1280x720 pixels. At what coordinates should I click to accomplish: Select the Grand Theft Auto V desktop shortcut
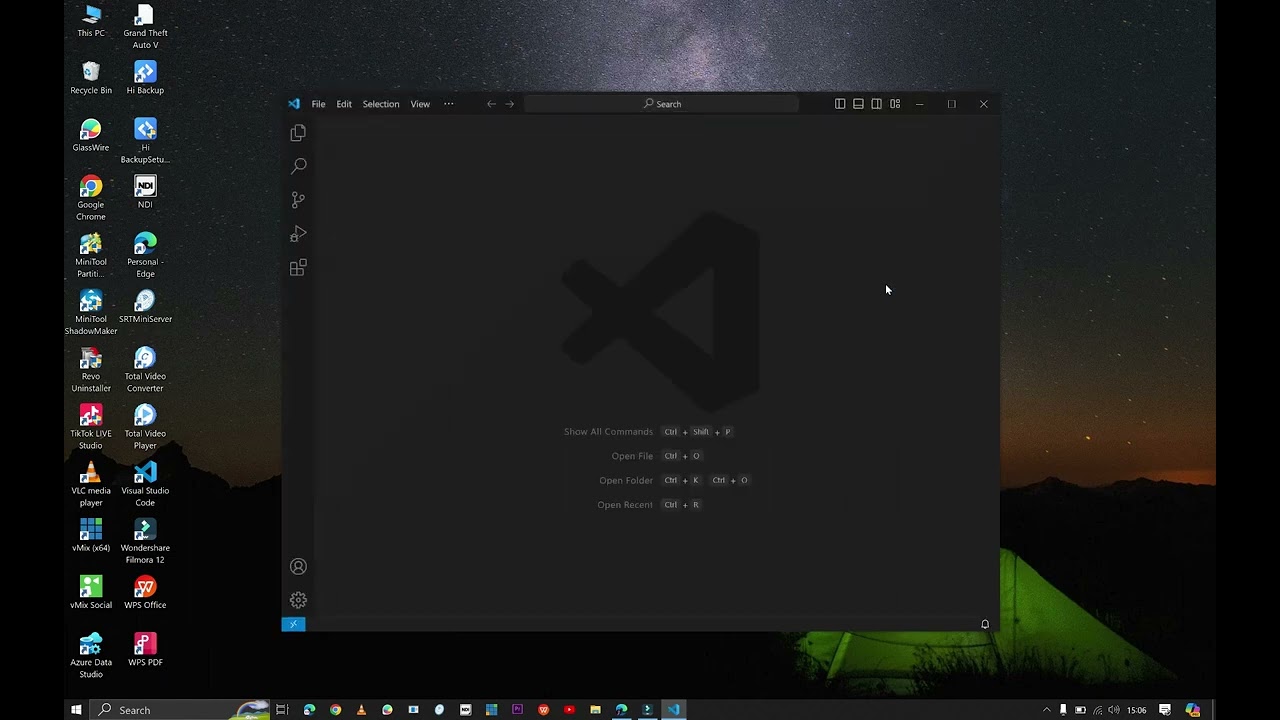(x=145, y=27)
